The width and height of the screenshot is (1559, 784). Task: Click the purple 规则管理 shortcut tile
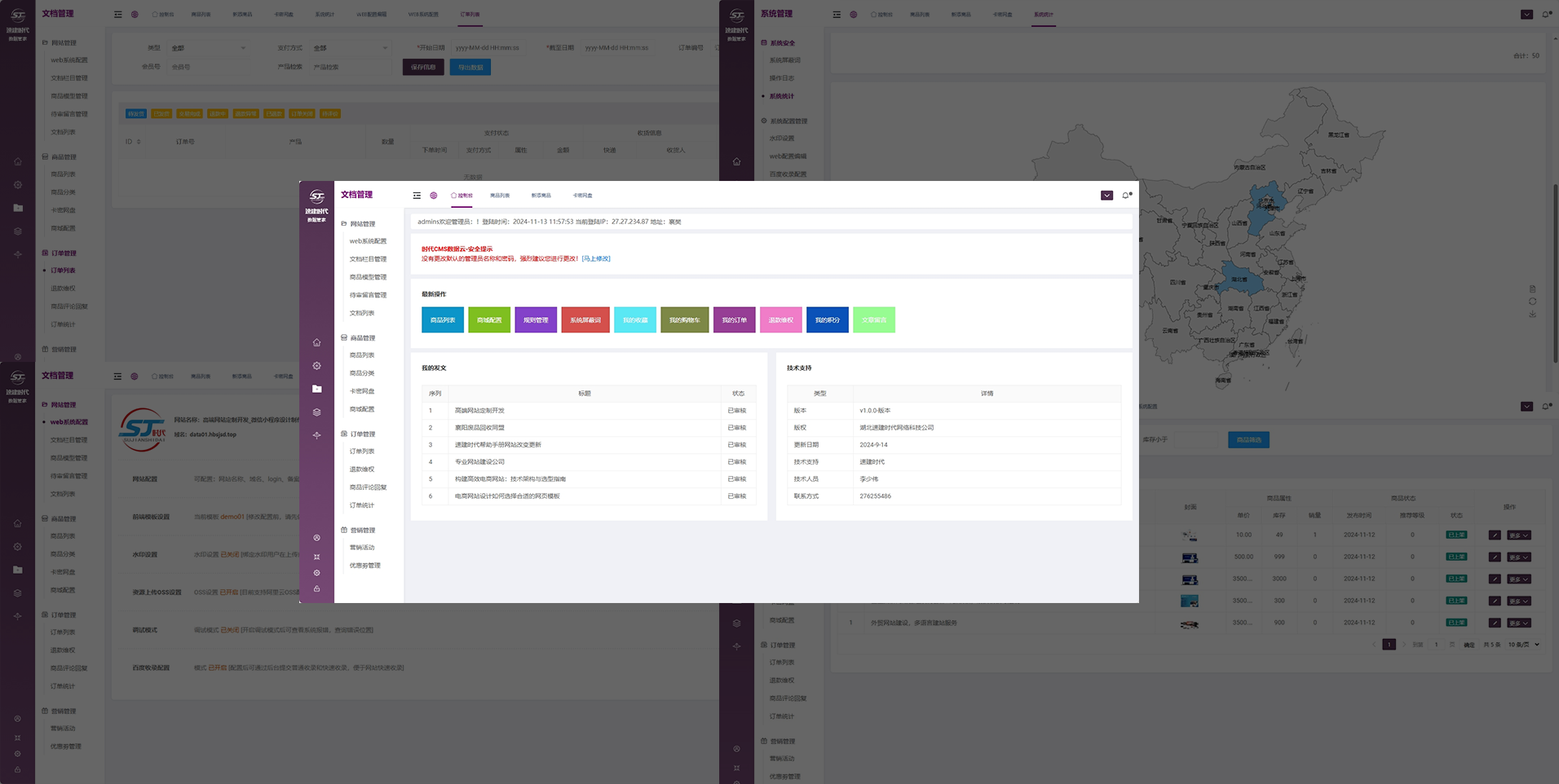[536, 319]
